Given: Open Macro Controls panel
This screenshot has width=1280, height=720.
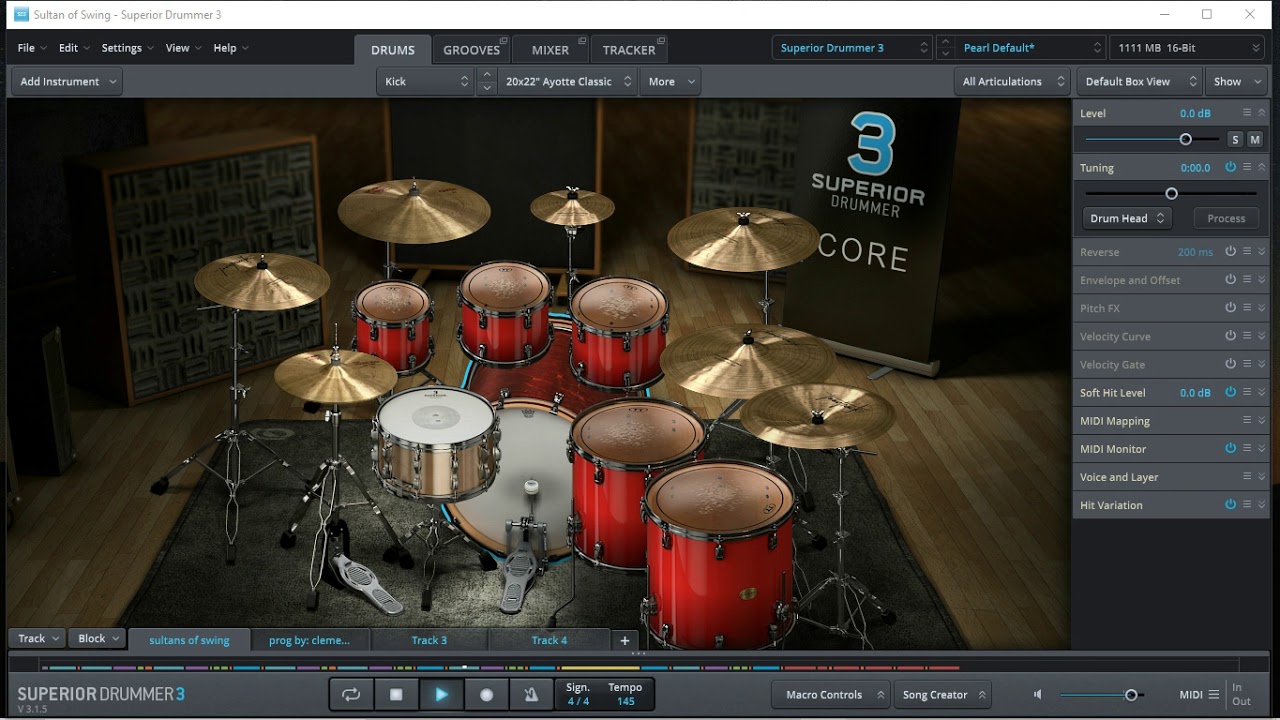Looking at the screenshot, I should pos(830,695).
